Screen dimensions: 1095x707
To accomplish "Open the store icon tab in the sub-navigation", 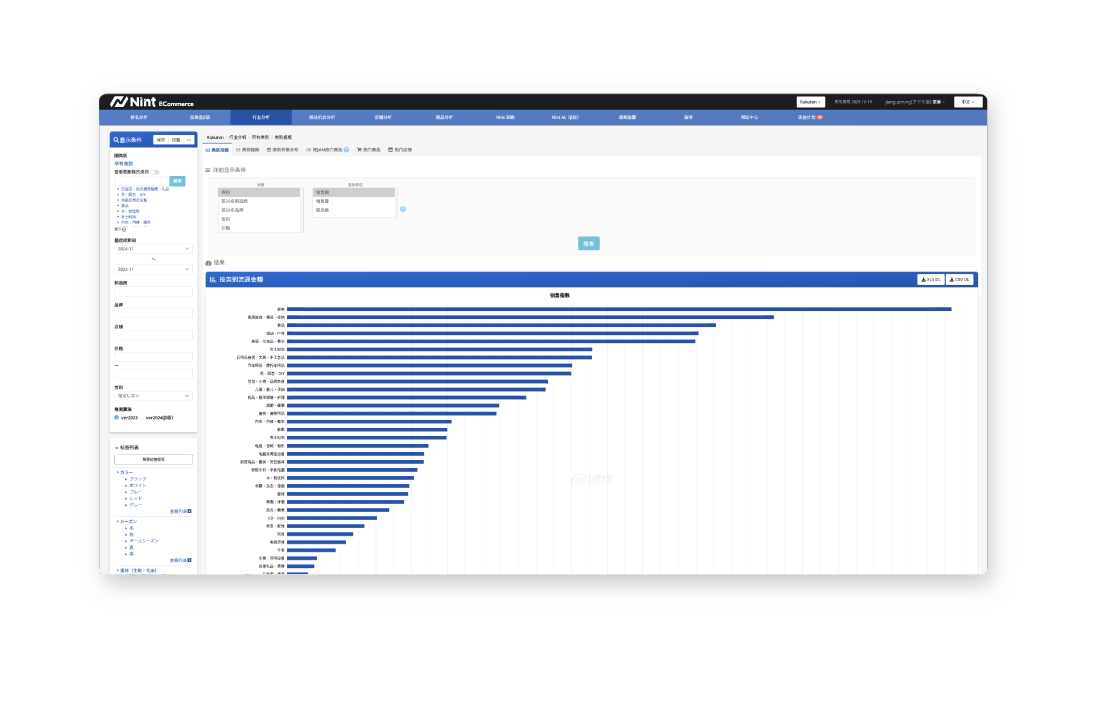I will [399, 150].
